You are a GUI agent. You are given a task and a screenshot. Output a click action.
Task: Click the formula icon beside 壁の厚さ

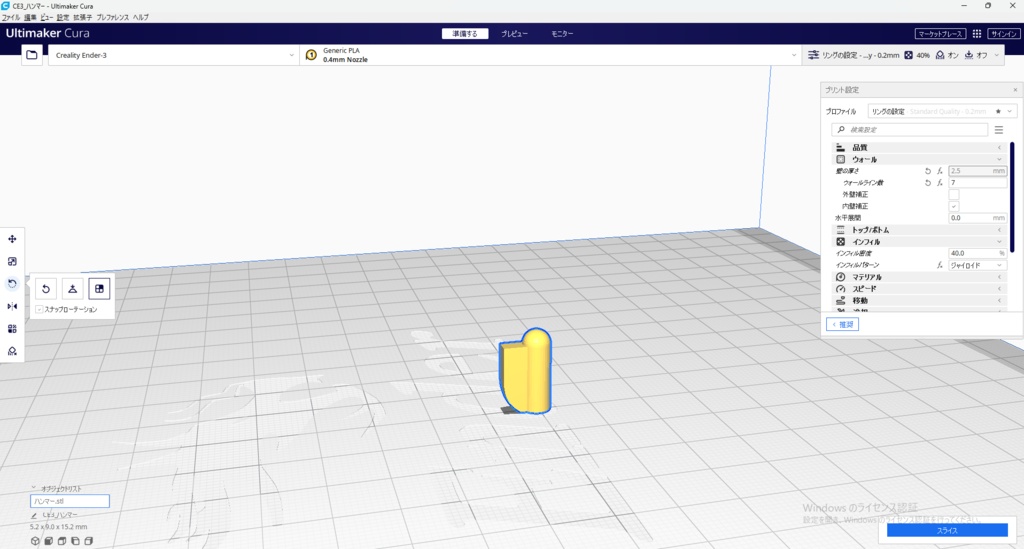(940, 171)
